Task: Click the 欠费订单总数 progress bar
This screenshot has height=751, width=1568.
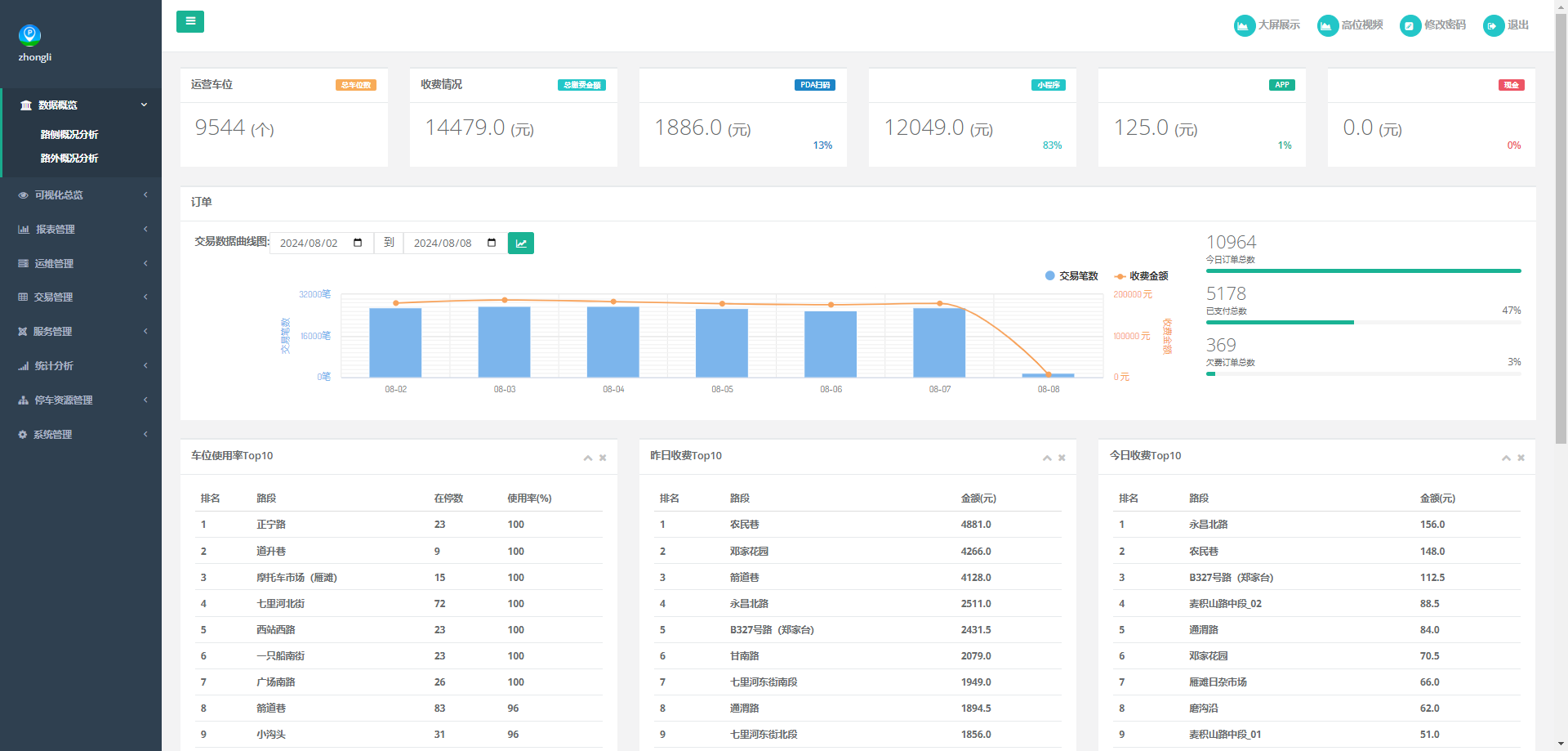Action: pyautogui.click(x=1364, y=373)
